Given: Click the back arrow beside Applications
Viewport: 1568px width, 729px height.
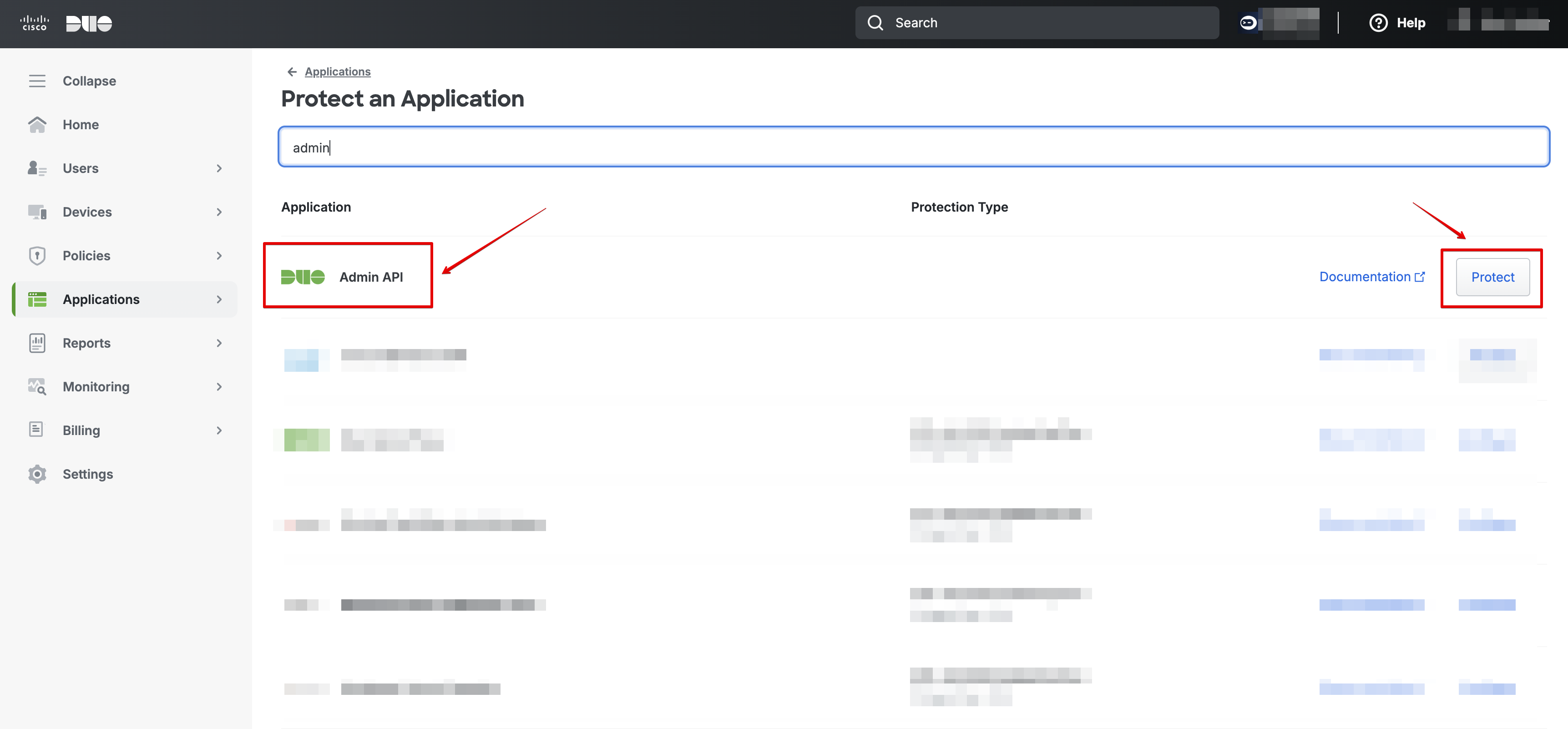Looking at the screenshot, I should click(x=292, y=72).
